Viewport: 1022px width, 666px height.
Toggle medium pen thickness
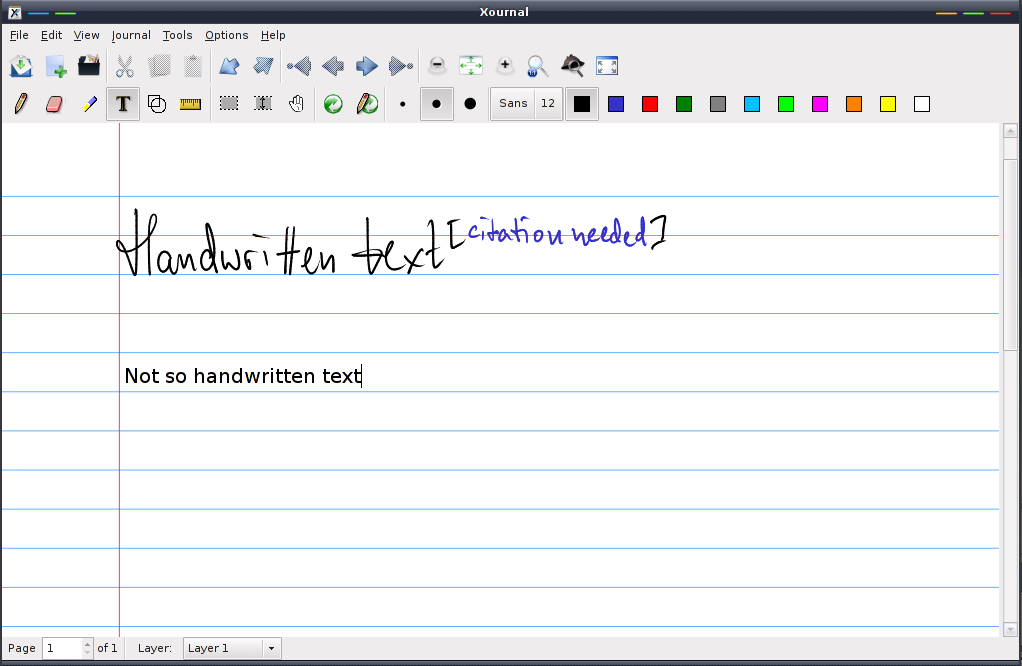point(436,103)
